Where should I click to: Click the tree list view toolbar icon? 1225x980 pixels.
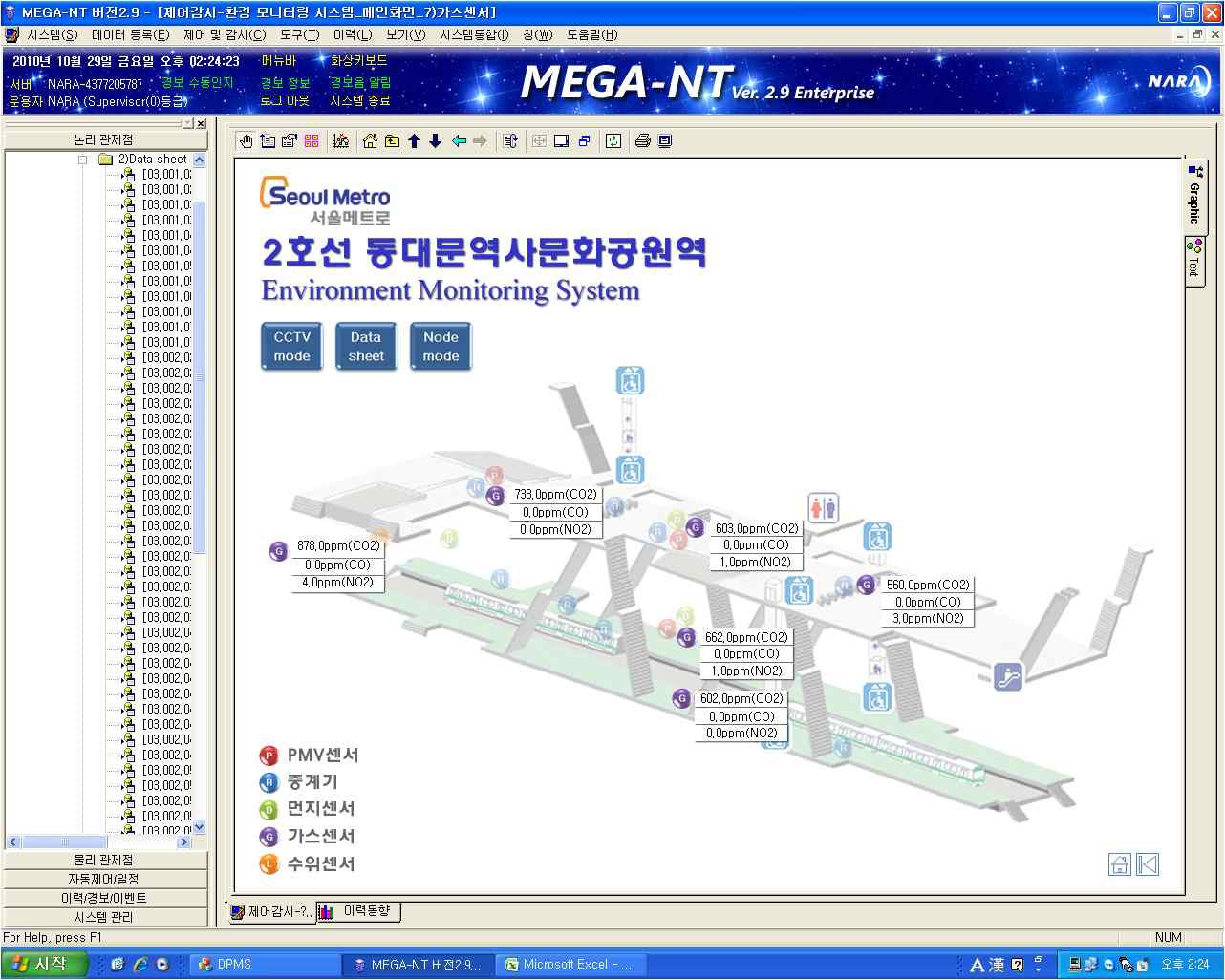pos(268,141)
